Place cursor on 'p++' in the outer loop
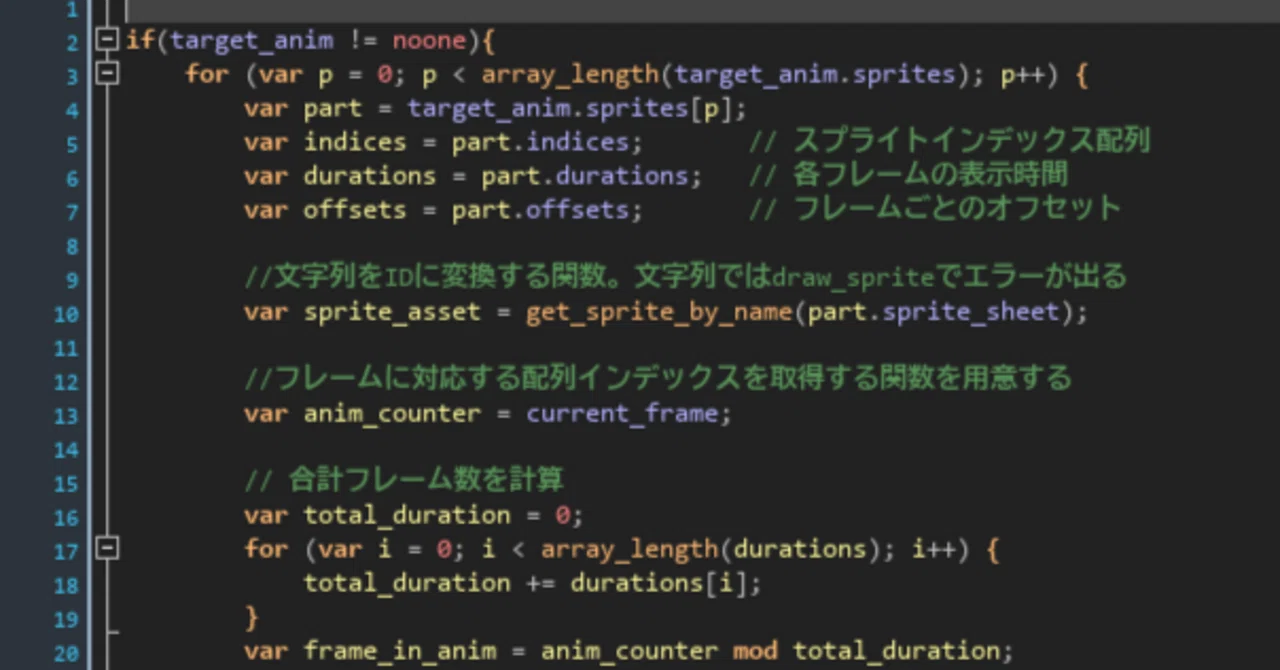 [x=1023, y=75]
